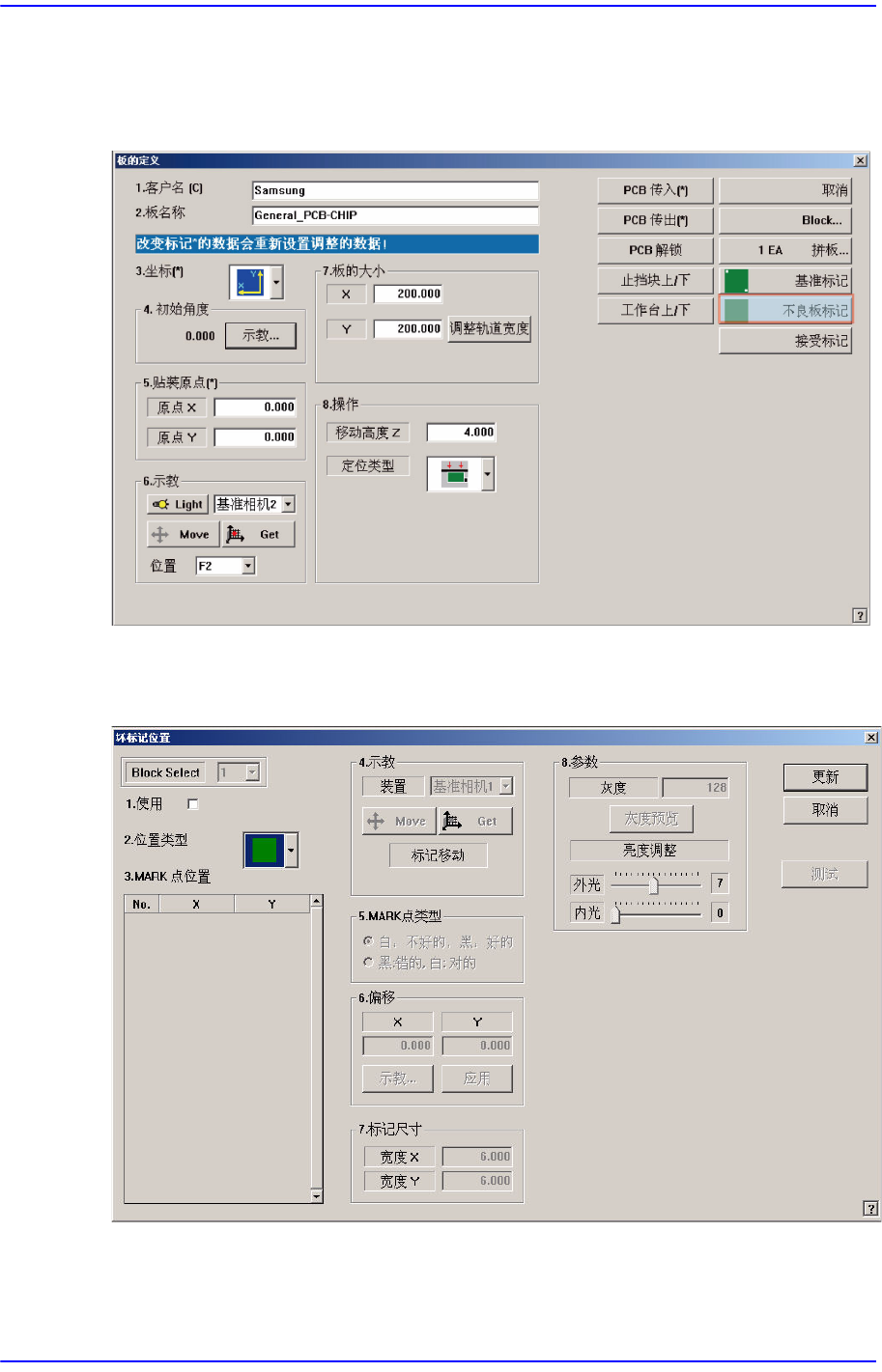Click the 灰度预览 button
This screenshot has height=1372, width=882.
pos(651,819)
